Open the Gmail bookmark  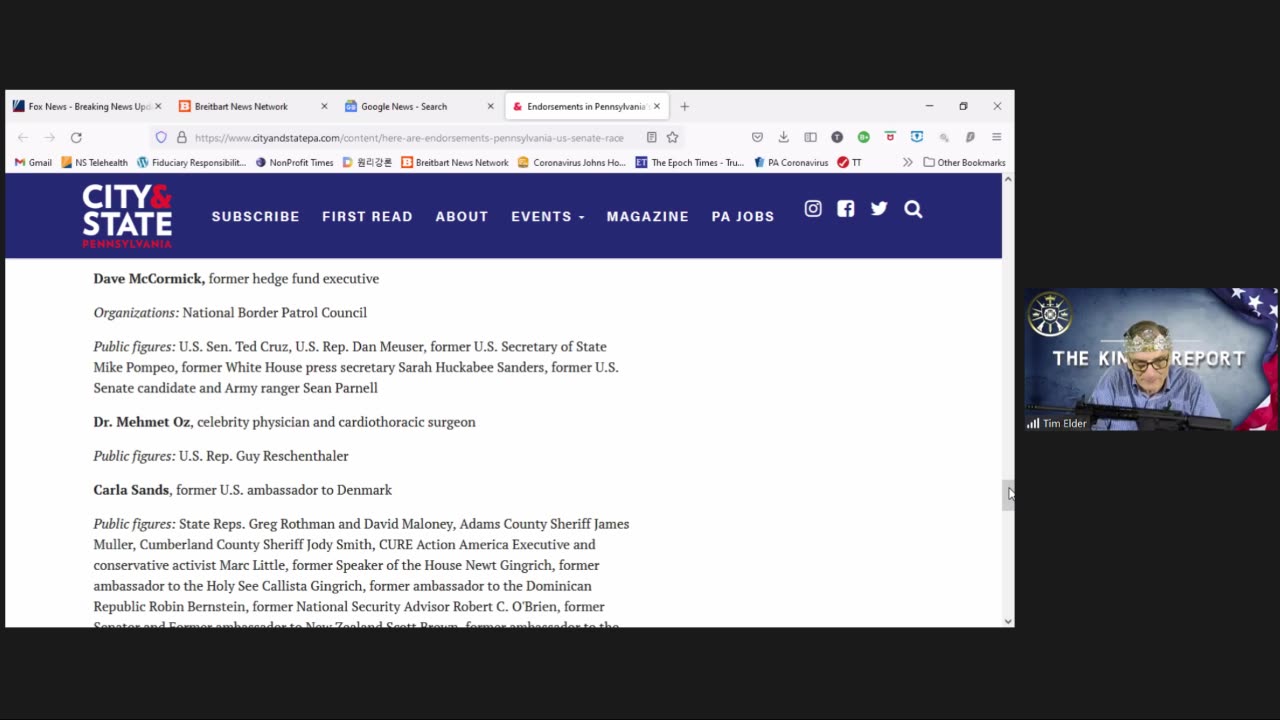click(x=33, y=162)
